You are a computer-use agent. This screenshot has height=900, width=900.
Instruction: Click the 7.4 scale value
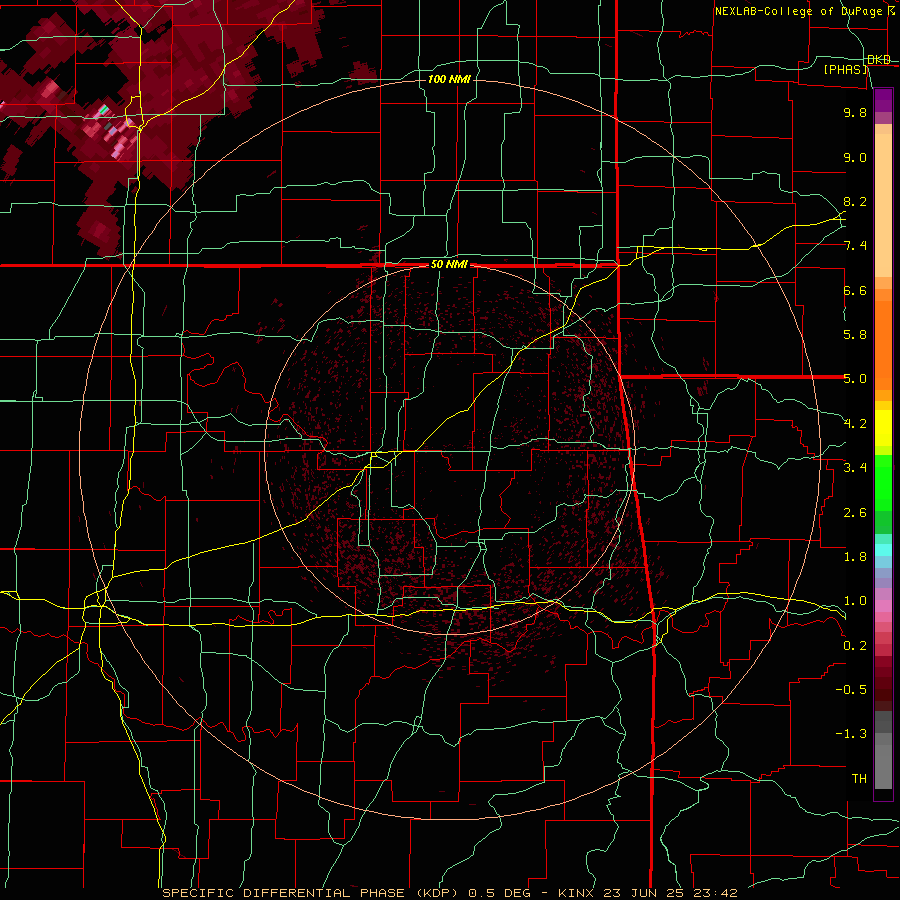[x=855, y=246]
